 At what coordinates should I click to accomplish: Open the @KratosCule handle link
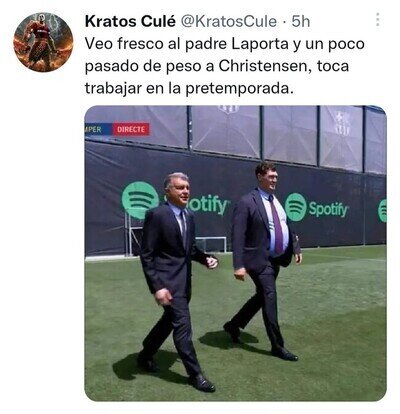(229, 22)
